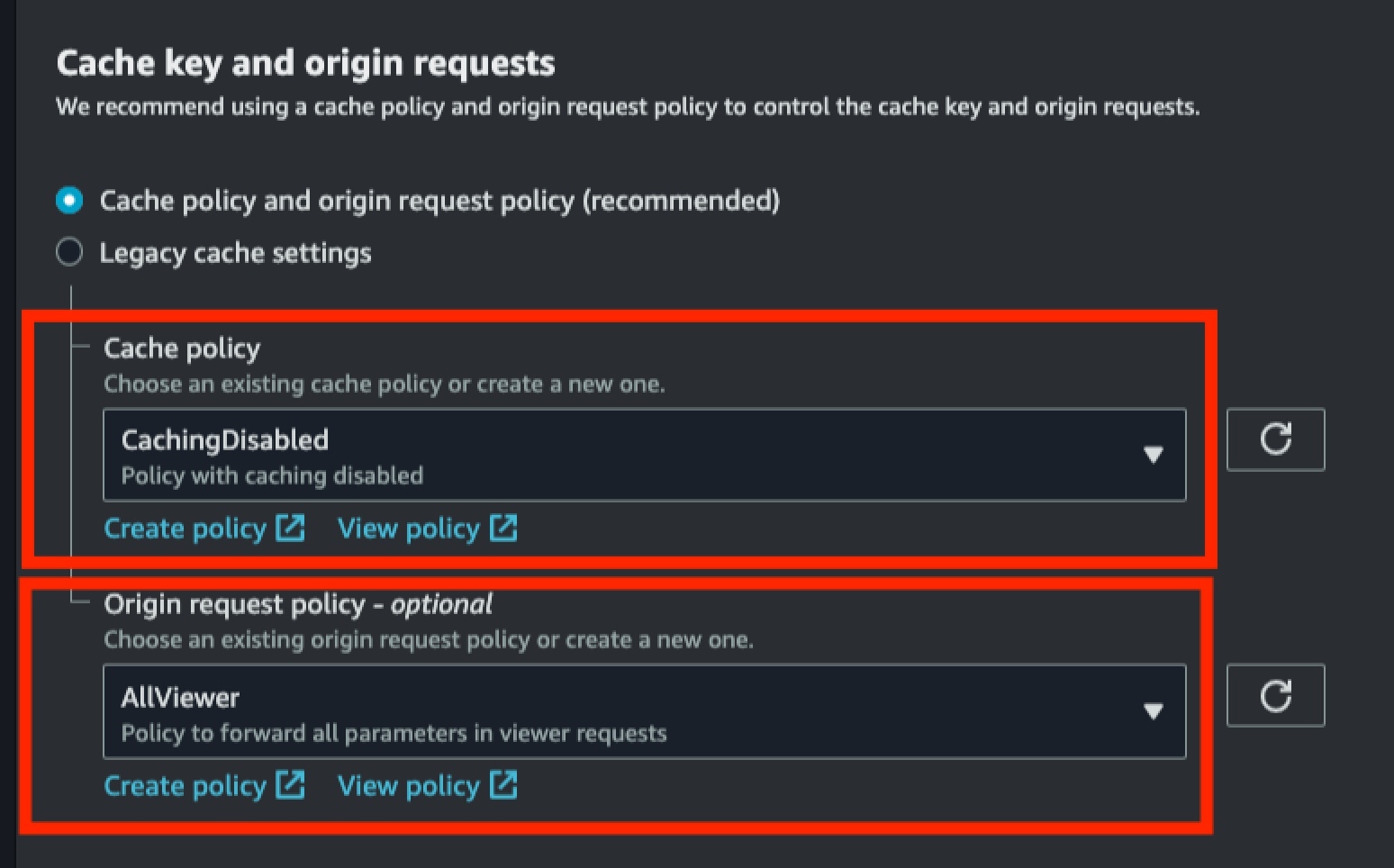Click external-link icon after Origin request View policy
1394x868 pixels.
503,784
